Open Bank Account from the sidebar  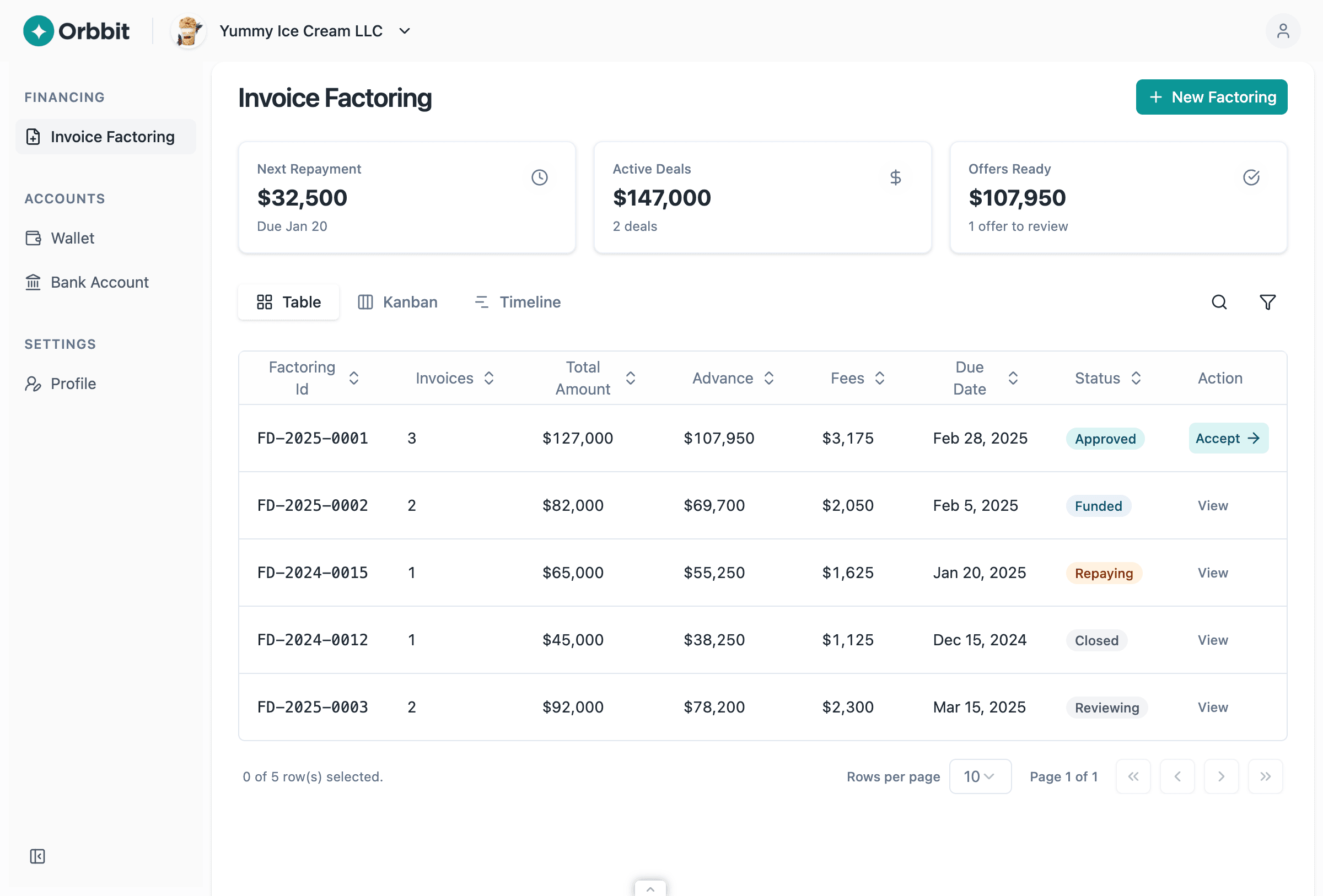coord(99,282)
